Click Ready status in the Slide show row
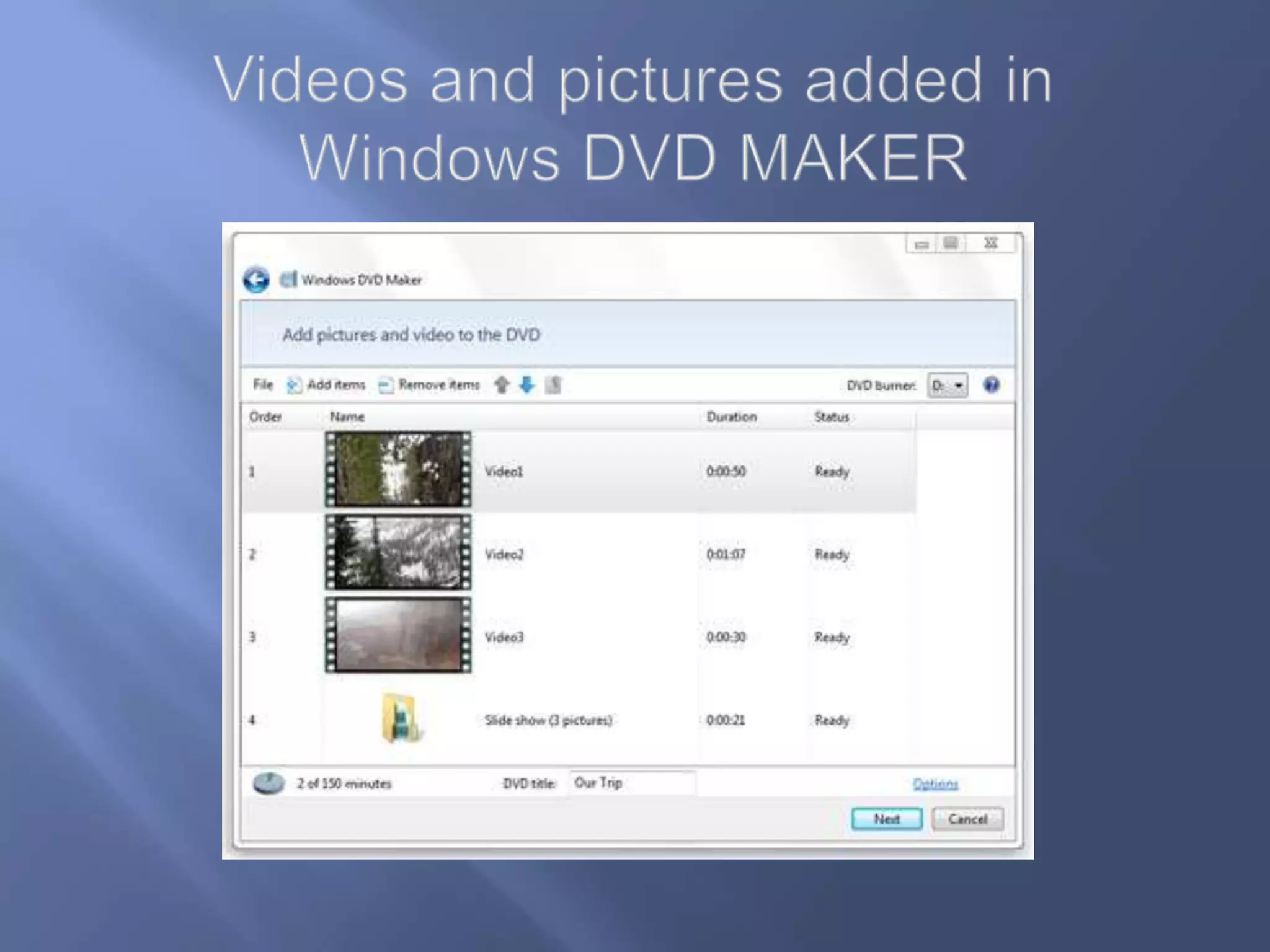The image size is (1270, 952). coord(832,721)
